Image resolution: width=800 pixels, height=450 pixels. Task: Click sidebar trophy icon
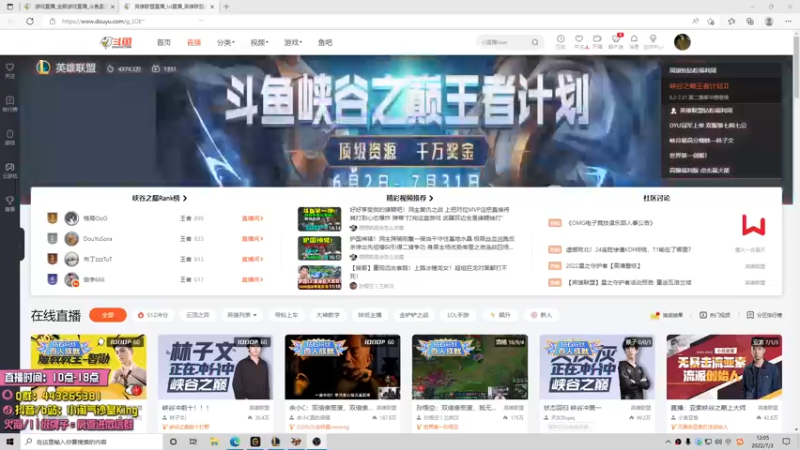tap(10, 203)
